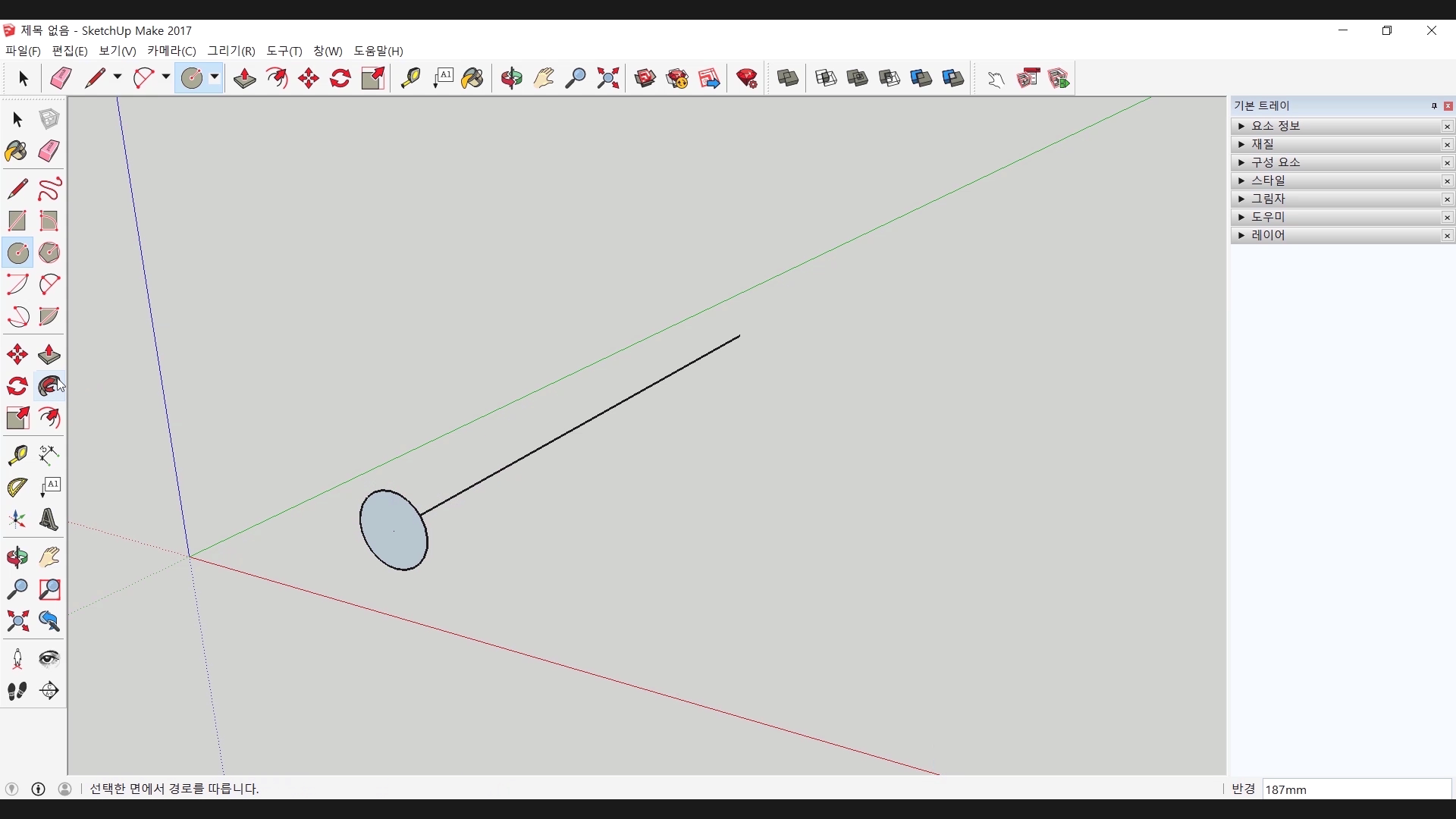Choose the Offset tool in left toolbar
1456x819 pixels.
click(x=49, y=419)
